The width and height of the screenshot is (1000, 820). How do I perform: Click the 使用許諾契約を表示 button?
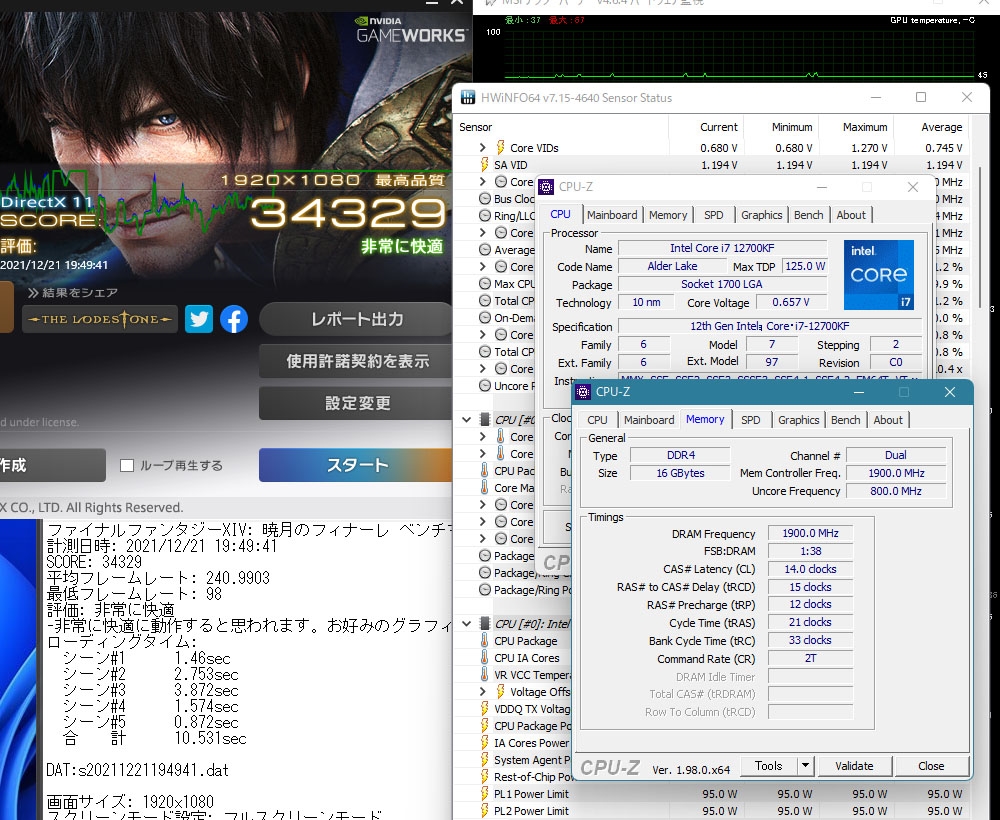[357, 361]
